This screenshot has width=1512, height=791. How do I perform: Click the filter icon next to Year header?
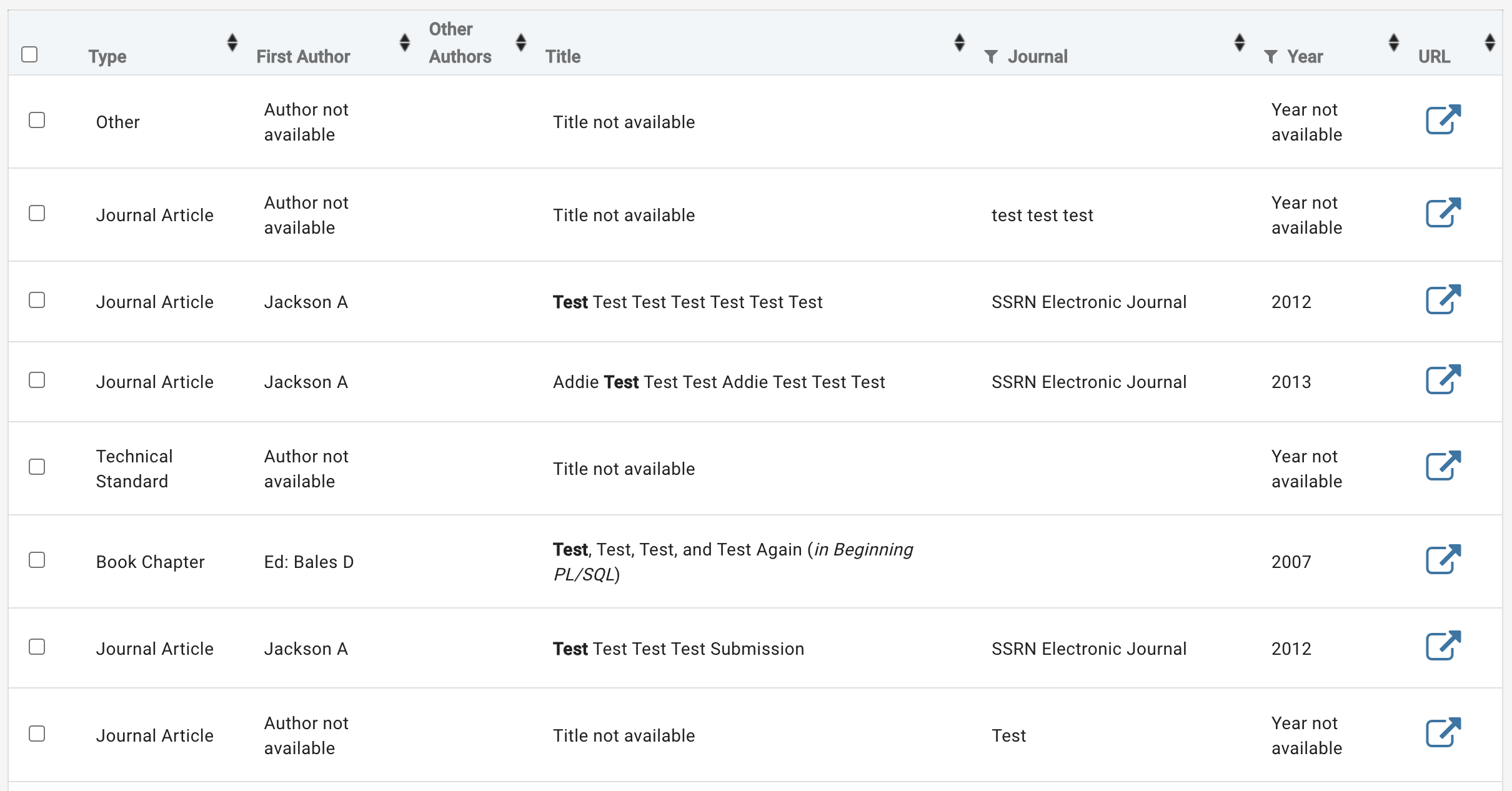click(1270, 57)
